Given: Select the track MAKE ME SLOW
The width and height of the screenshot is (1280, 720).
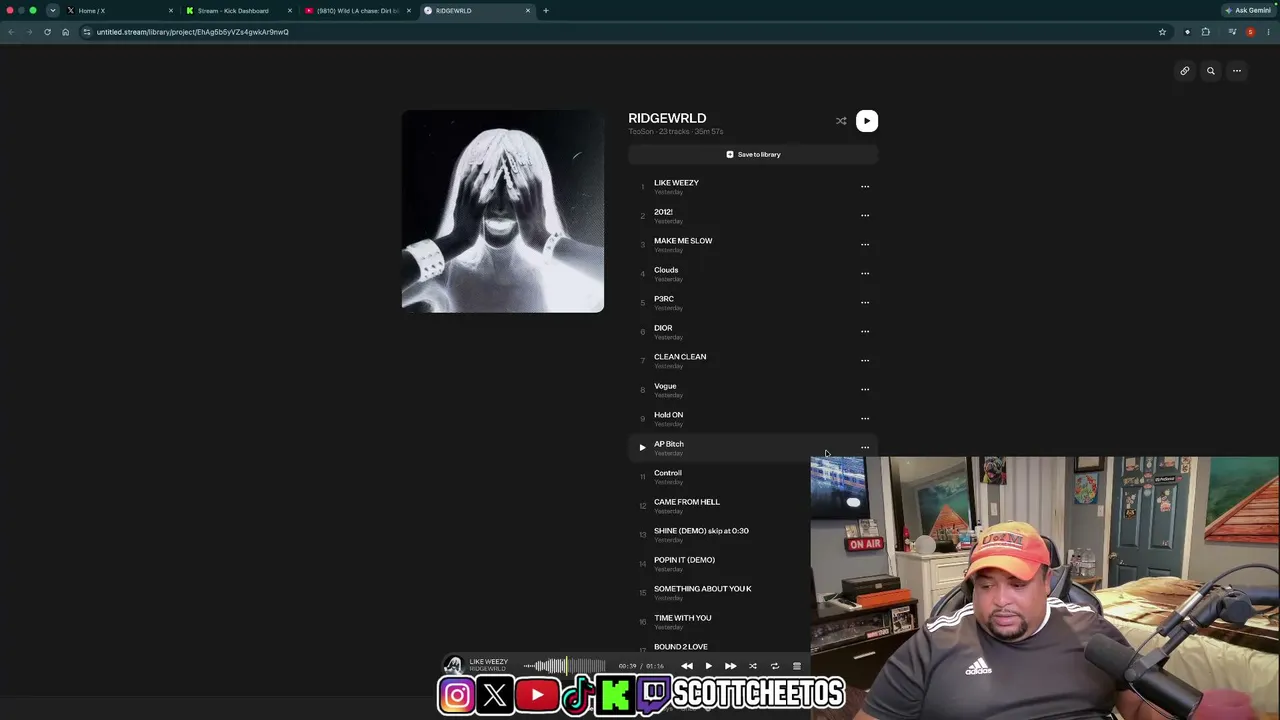Looking at the screenshot, I should (753, 244).
